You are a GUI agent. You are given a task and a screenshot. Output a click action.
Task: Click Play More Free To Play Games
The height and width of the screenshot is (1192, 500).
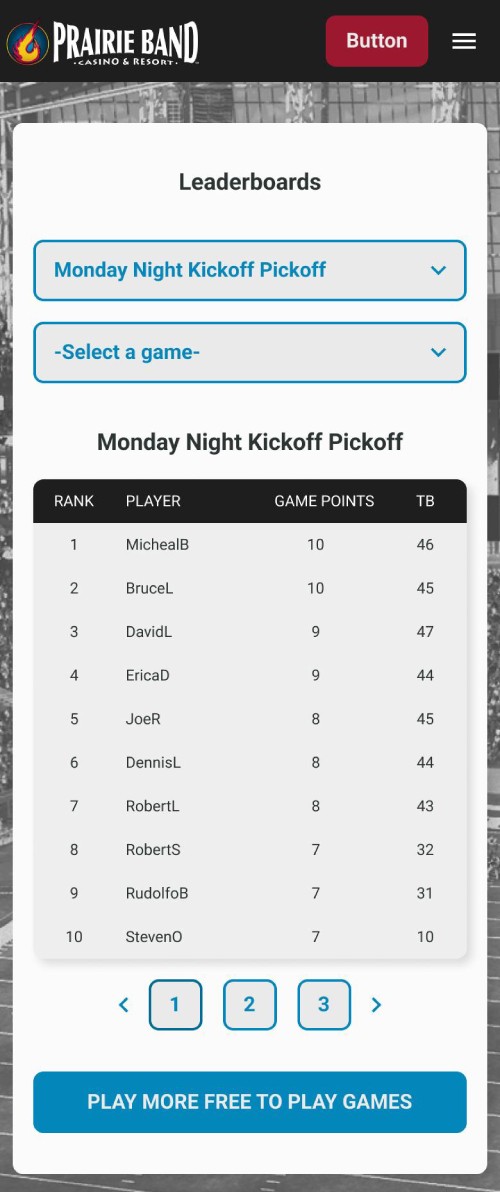click(x=250, y=1102)
